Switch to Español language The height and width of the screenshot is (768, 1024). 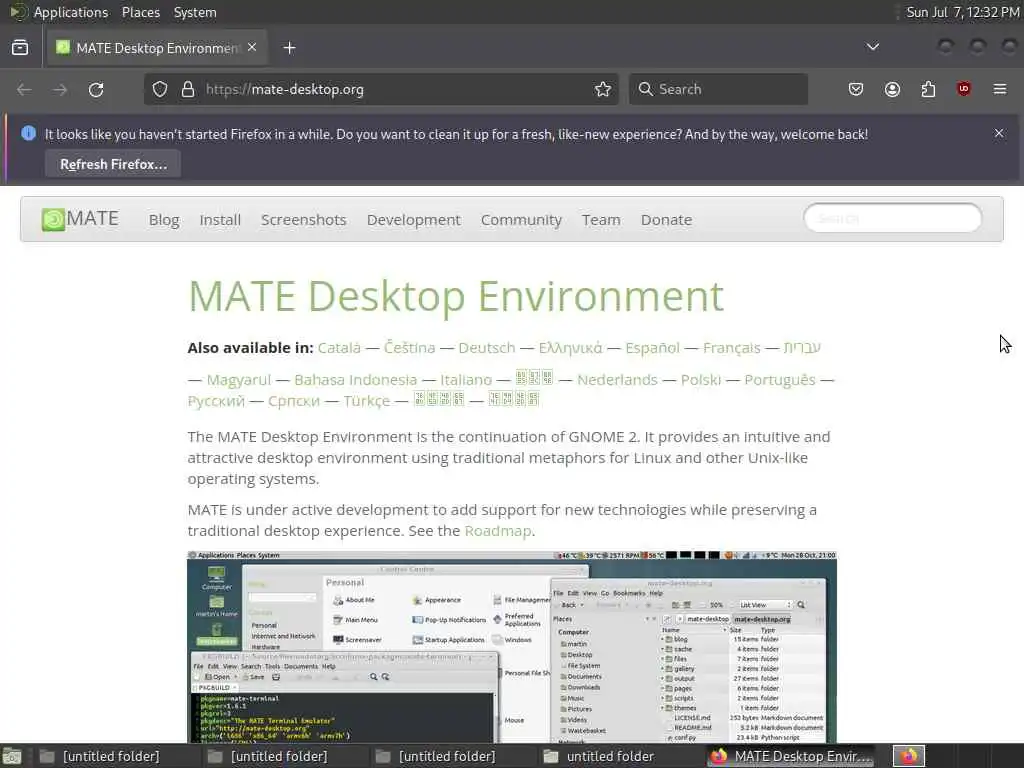(x=652, y=347)
